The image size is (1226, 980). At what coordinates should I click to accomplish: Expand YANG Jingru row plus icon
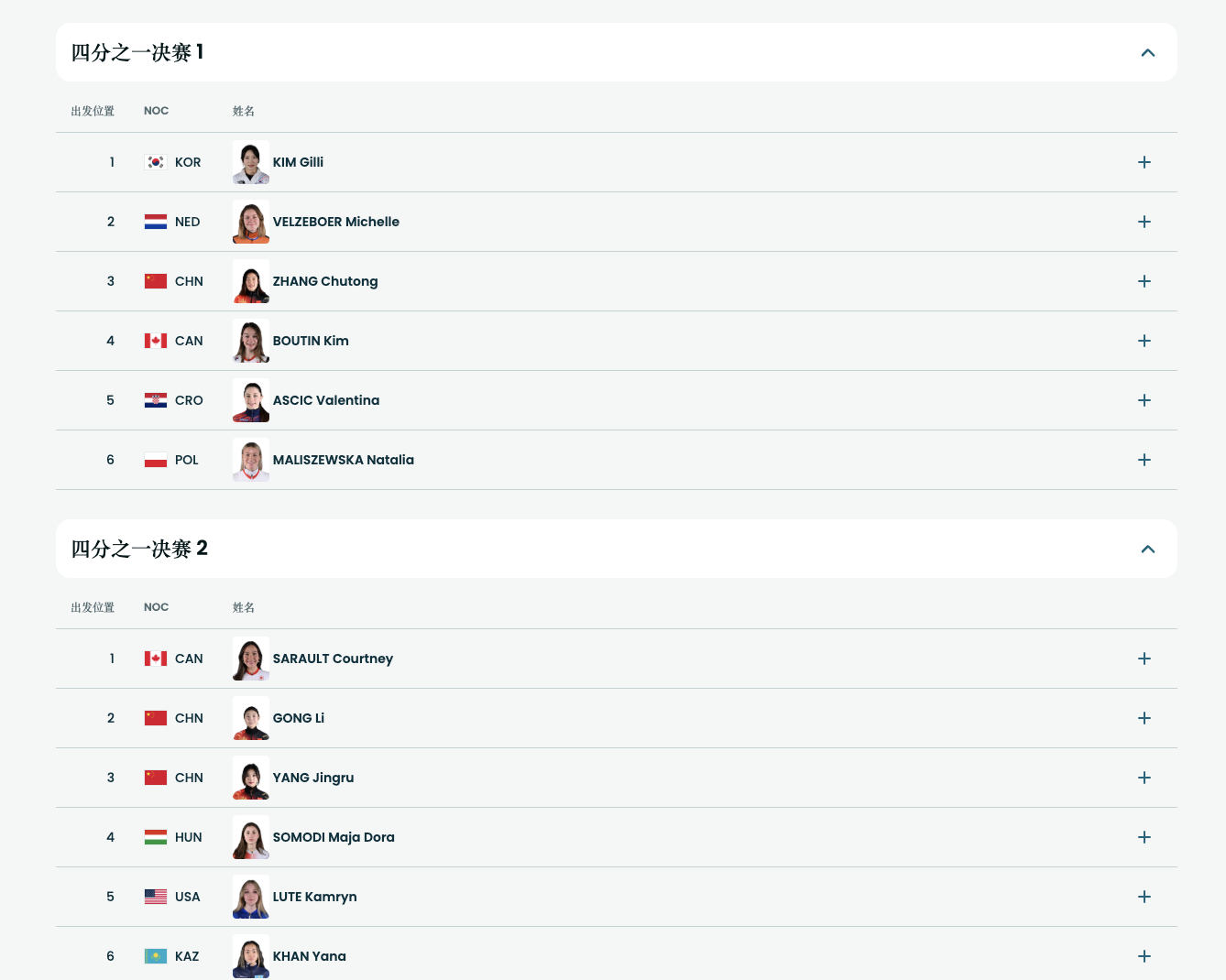1144,778
